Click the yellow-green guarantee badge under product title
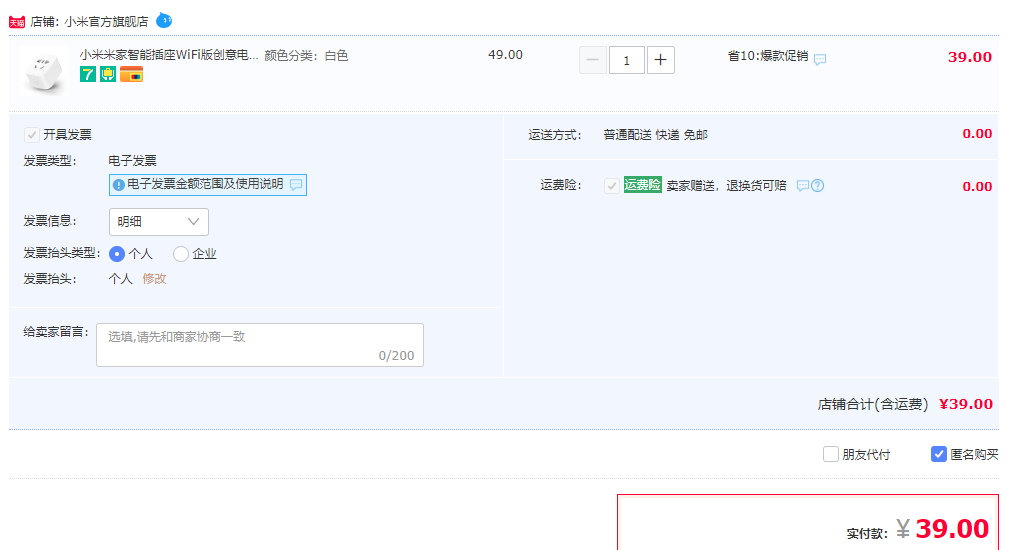Image resolution: width=1029 pixels, height=550 pixels. tap(108, 74)
